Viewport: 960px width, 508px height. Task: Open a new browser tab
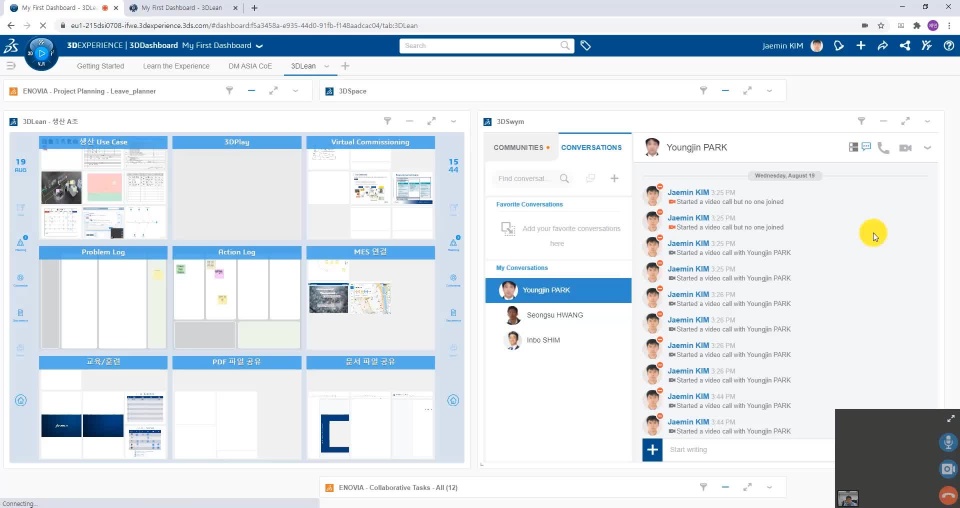[254, 8]
